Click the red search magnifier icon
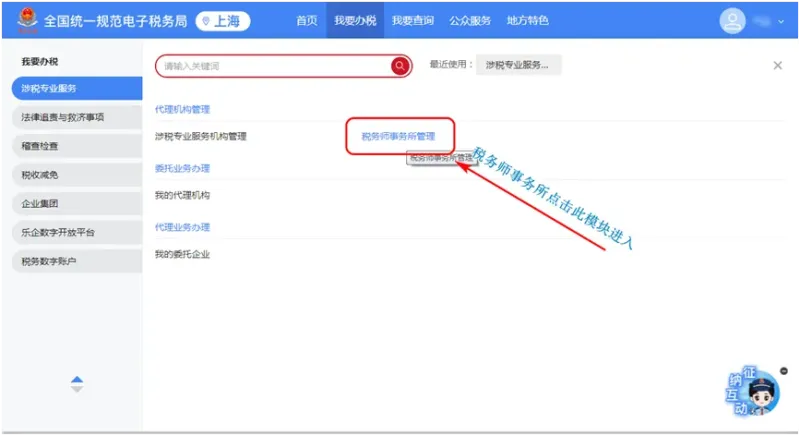 click(x=400, y=66)
